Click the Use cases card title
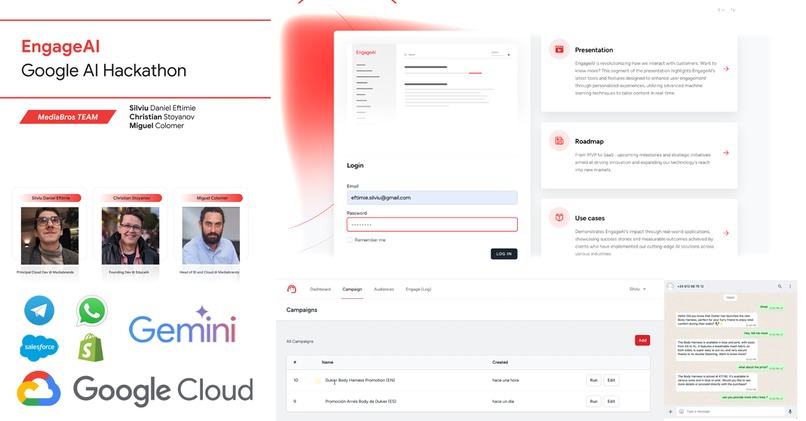806x421 pixels. [x=590, y=218]
